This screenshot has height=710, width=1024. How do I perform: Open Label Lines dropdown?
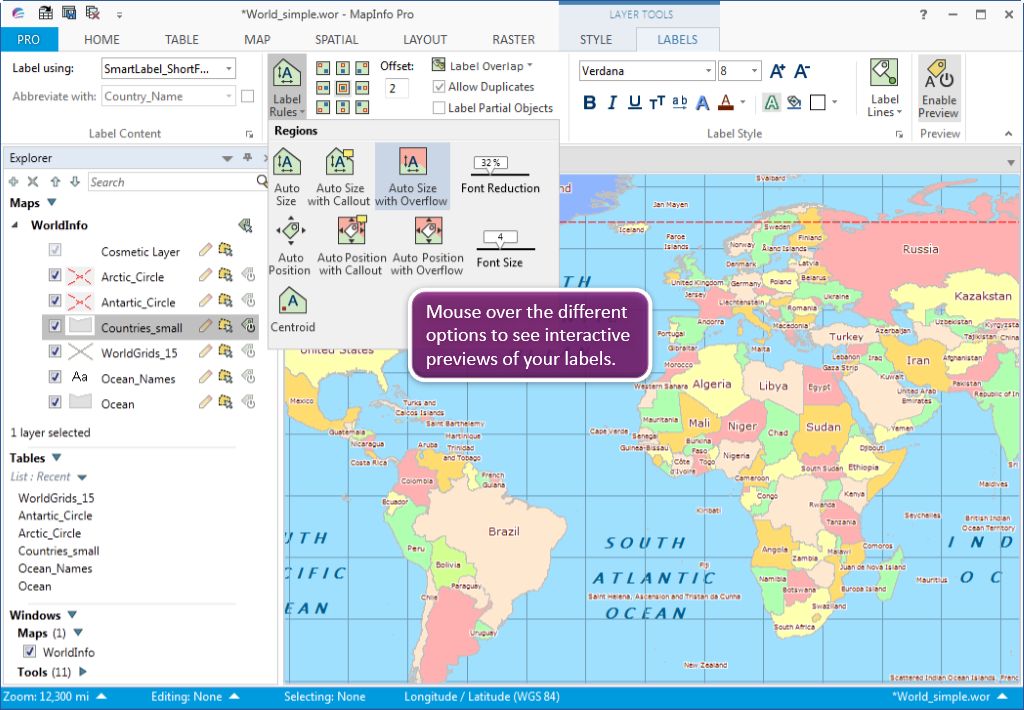(x=884, y=88)
